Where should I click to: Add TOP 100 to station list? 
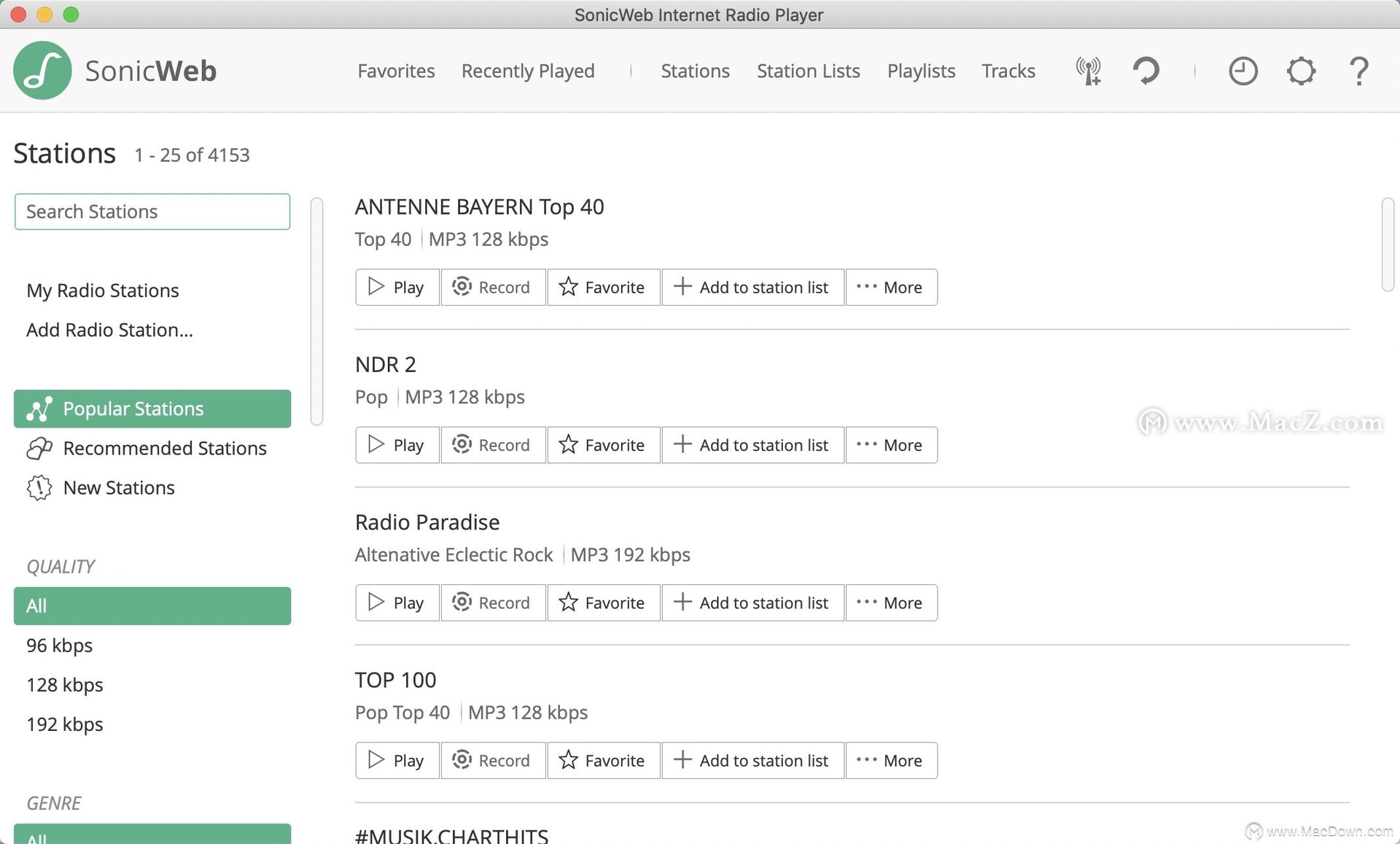(752, 760)
